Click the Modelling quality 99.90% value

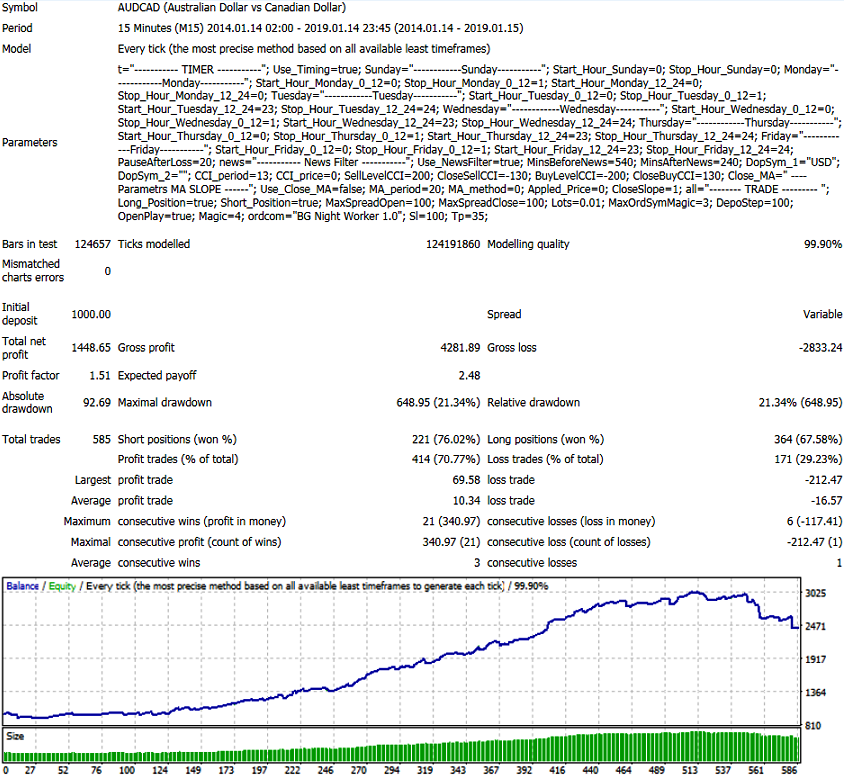[822, 244]
